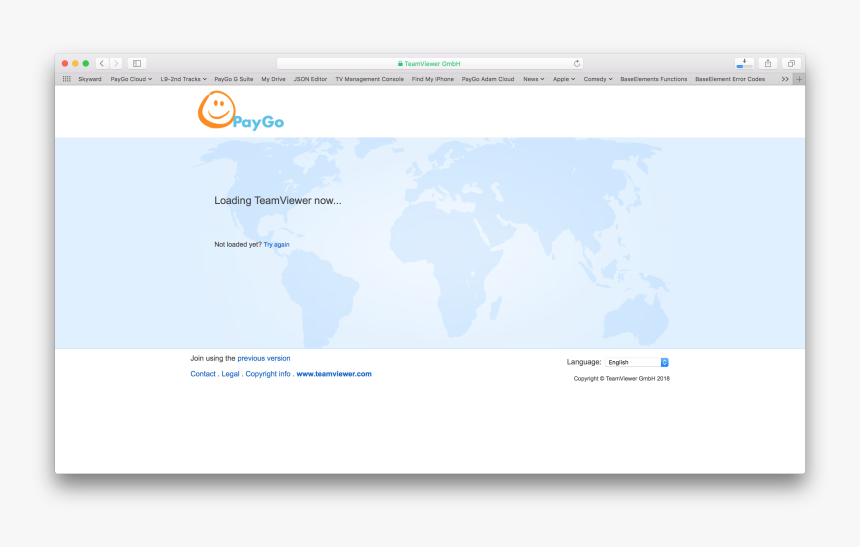Open the Downloads button in toolbar
The width and height of the screenshot is (860, 547).
click(744, 64)
